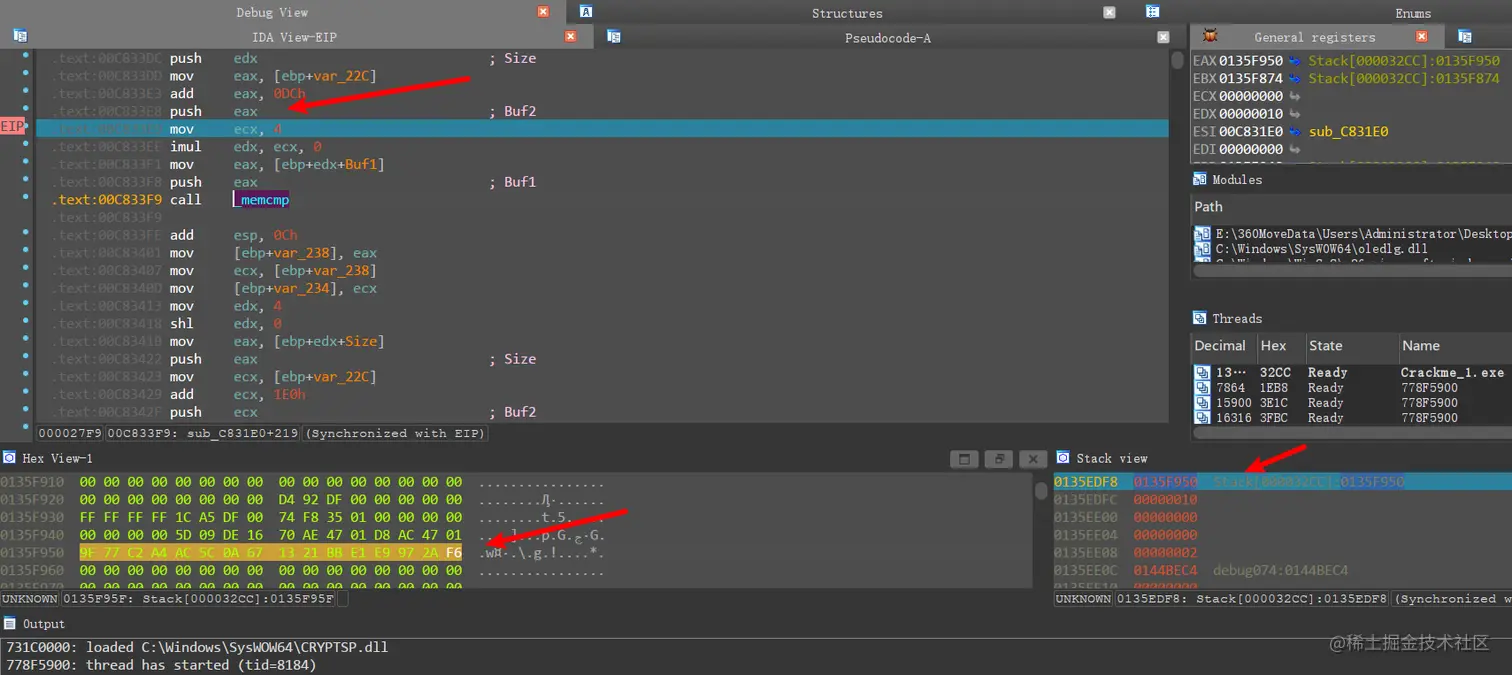1512x675 pixels.
Task: Click thread 7864 row icon
Action: (1203, 388)
